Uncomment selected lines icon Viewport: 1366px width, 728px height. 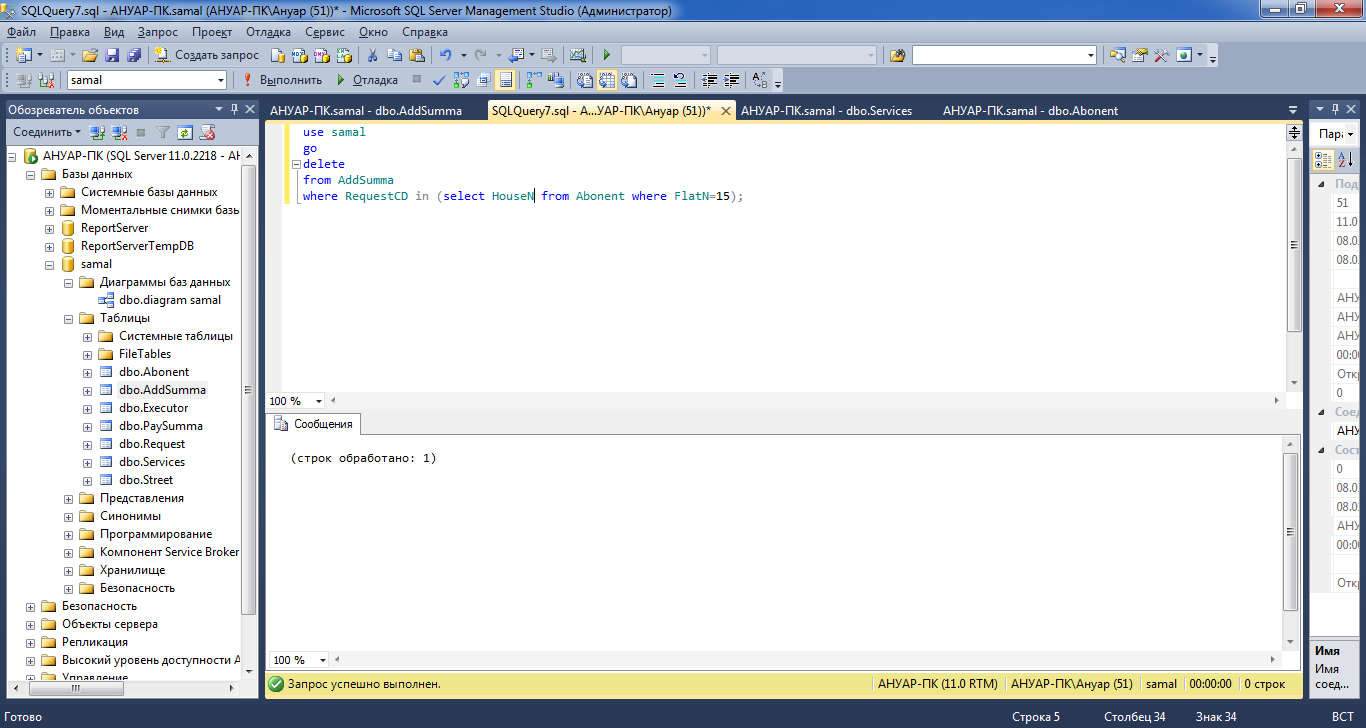point(680,80)
